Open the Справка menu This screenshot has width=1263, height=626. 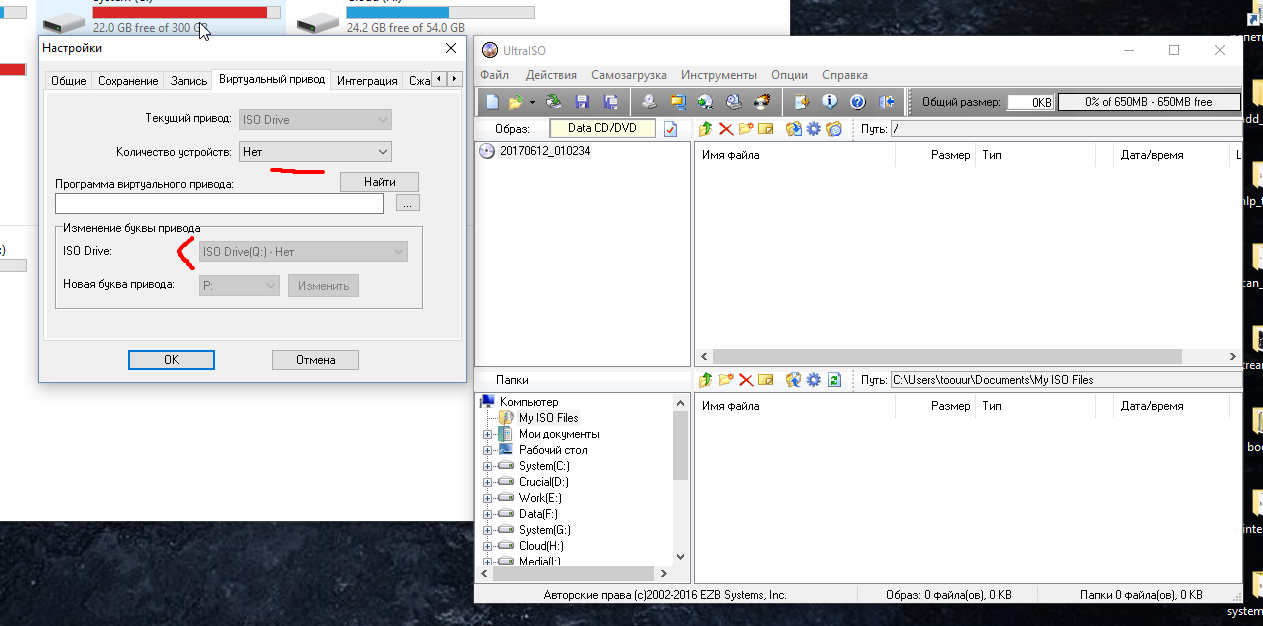click(x=845, y=75)
